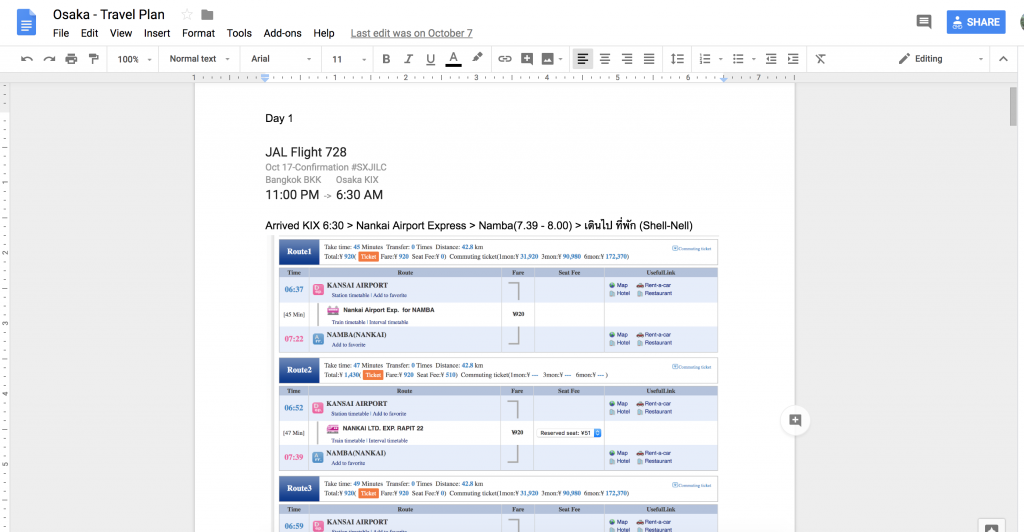Select the Paint format roller tool

pyautogui.click(x=93, y=59)
